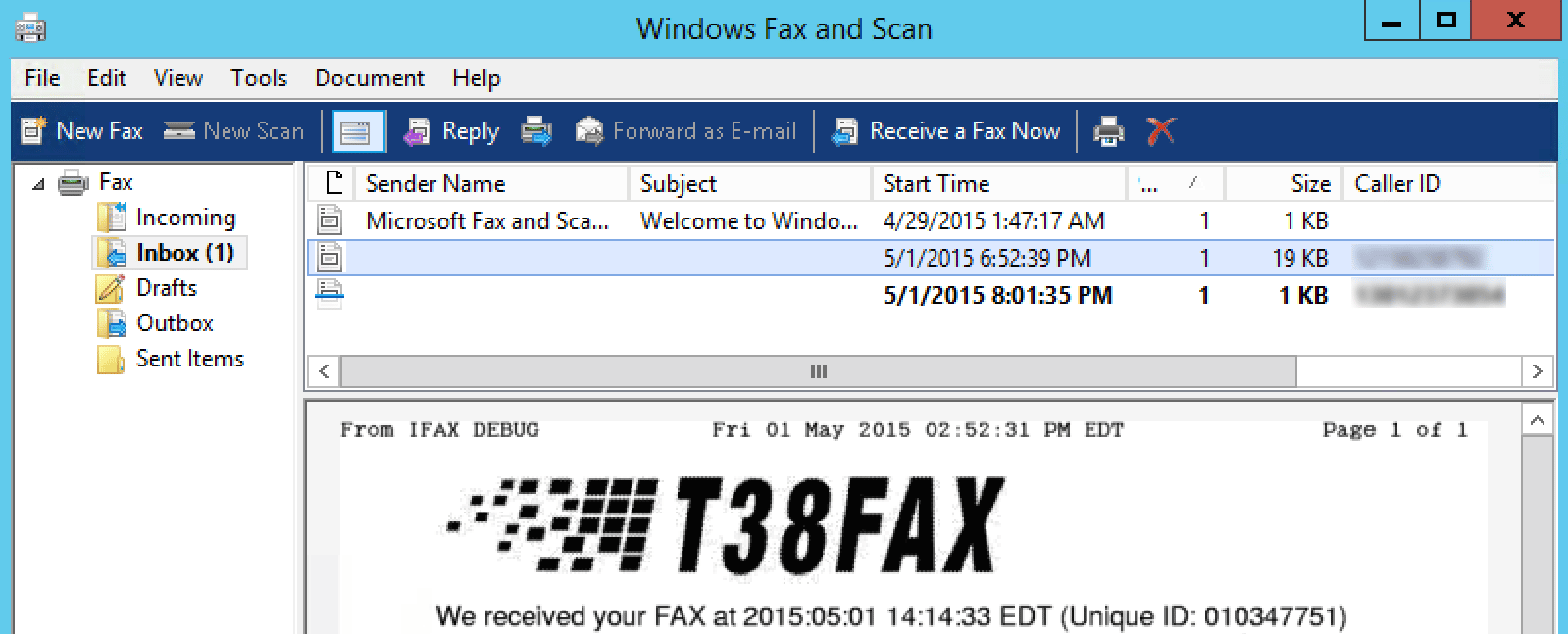Image resolution: width=1568 pixels, height=634 pixels.
Task: Select the Drafts folder
Action: pos(147,288)
